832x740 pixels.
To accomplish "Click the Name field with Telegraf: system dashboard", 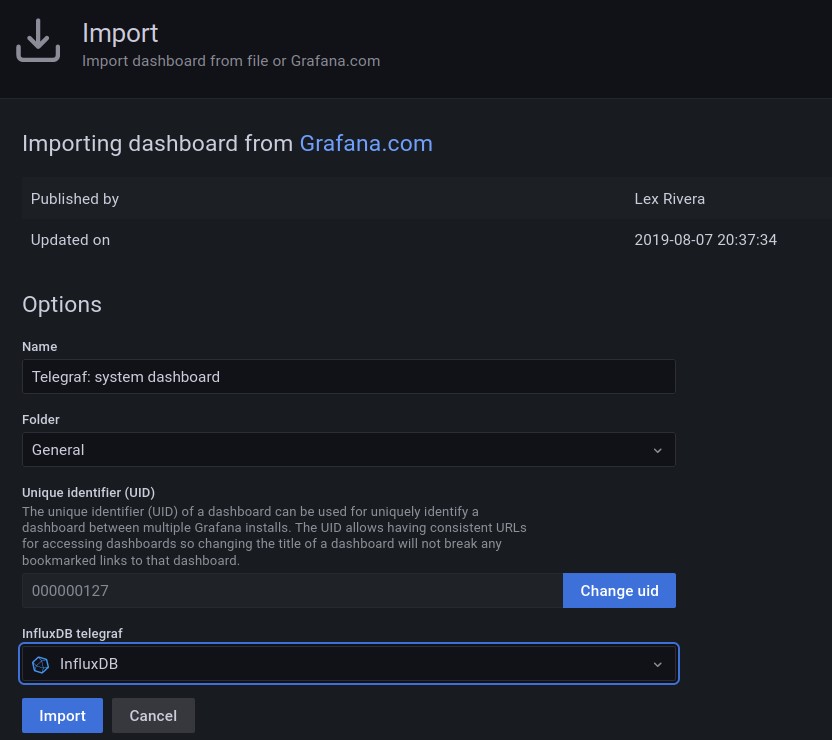I will pyautogui.click(x=348, y=377).
